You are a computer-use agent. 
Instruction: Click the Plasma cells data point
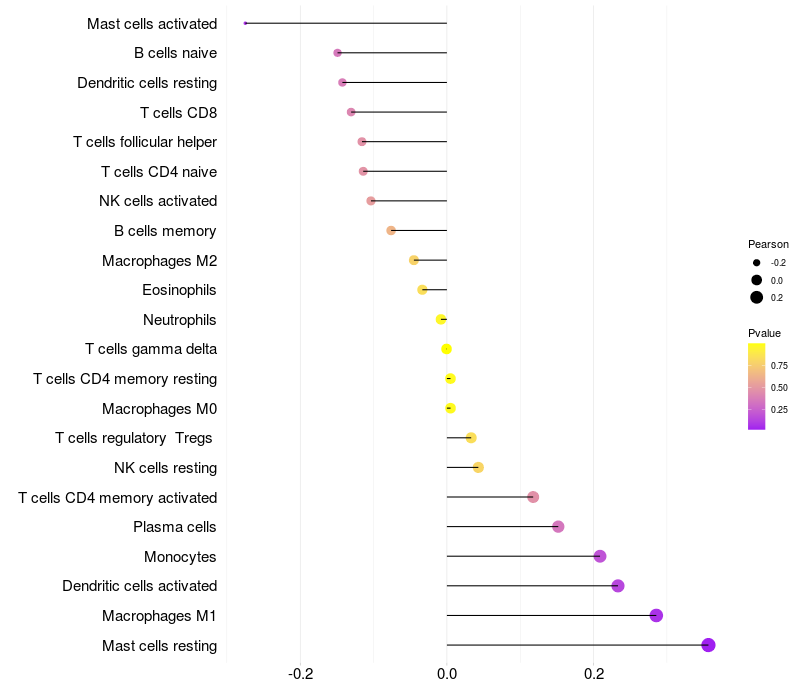[558, 527]
